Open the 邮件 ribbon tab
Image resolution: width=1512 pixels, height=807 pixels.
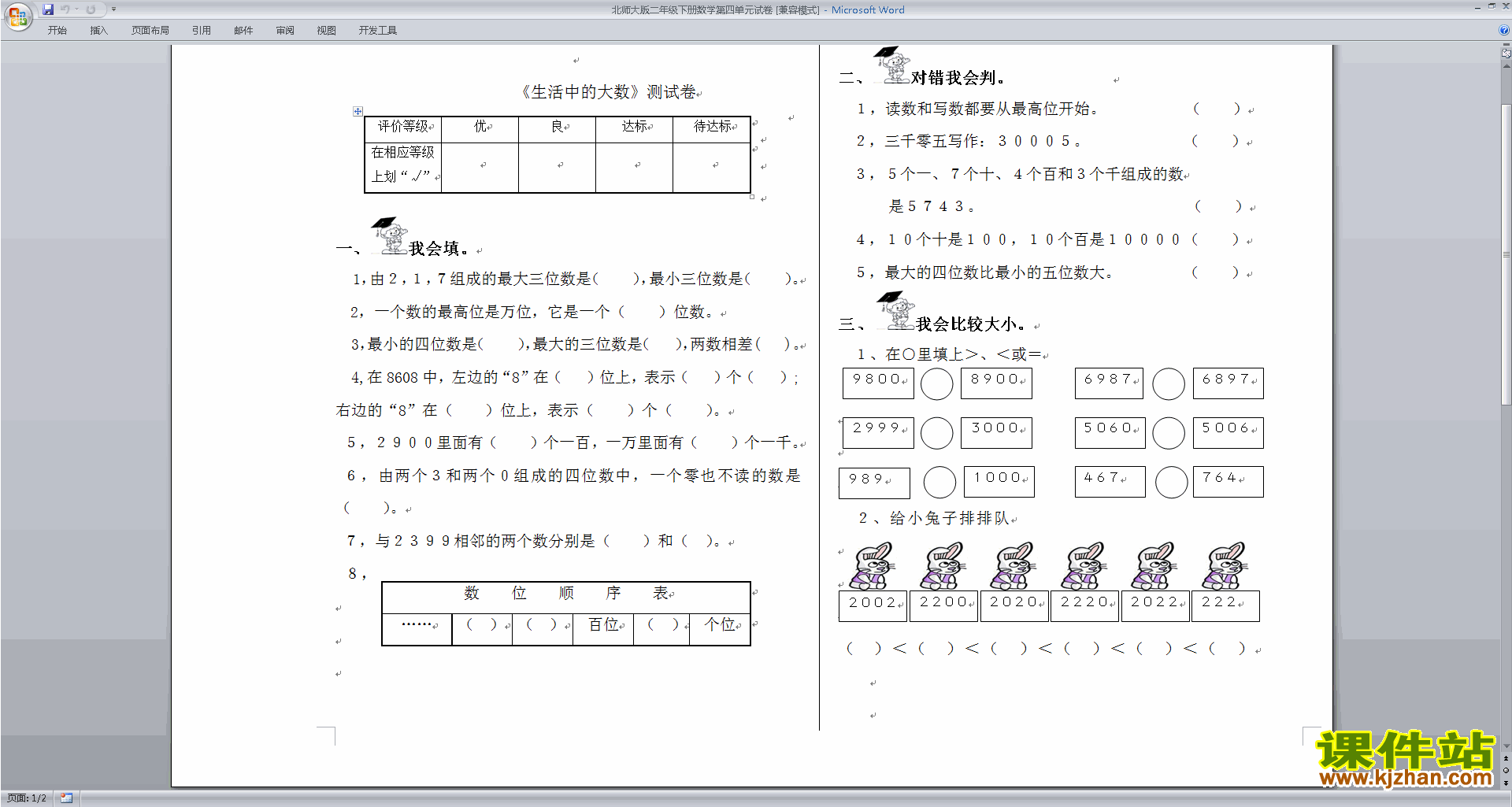coord(243,31)
